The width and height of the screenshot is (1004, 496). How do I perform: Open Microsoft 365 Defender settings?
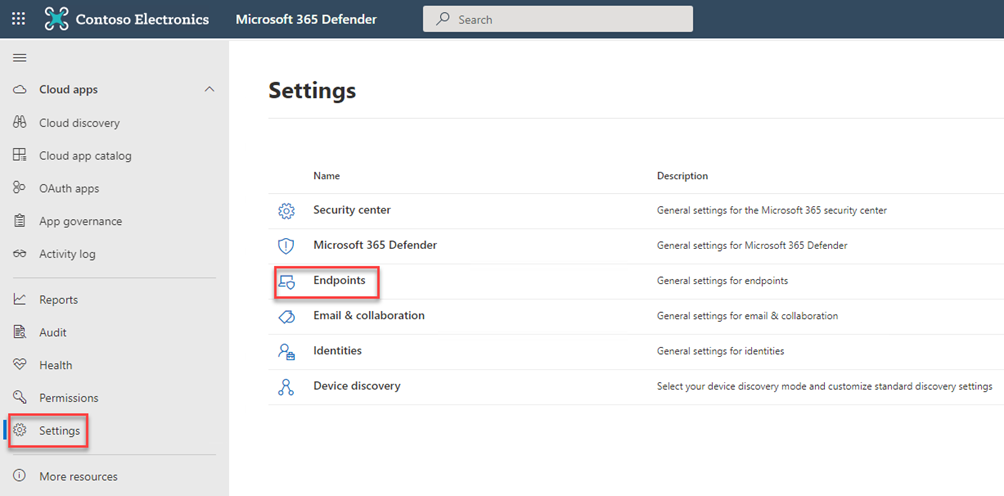pyautogui.click(x=375, y=245)
